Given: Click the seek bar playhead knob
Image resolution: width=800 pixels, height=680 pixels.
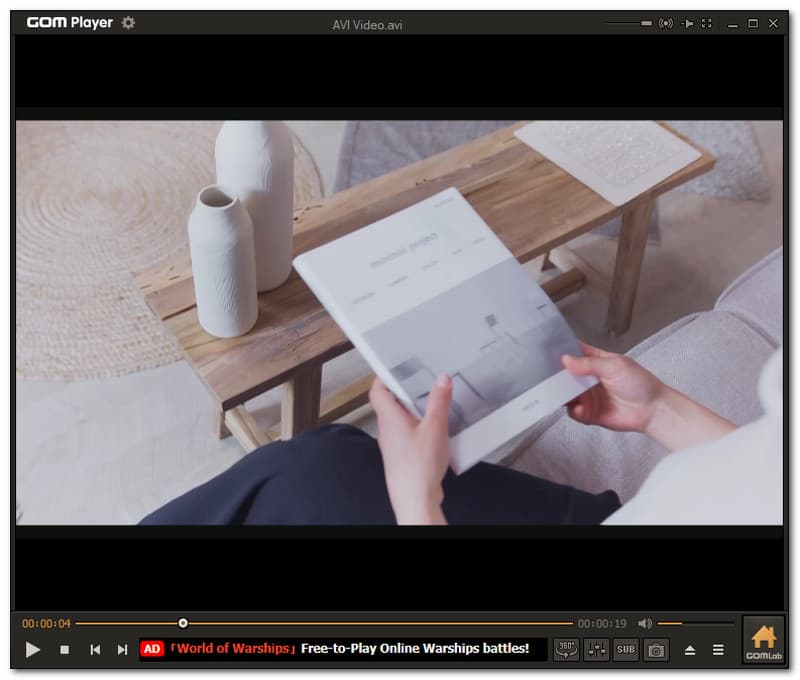Looking at the screenshot, I should [x=183, y=623].
